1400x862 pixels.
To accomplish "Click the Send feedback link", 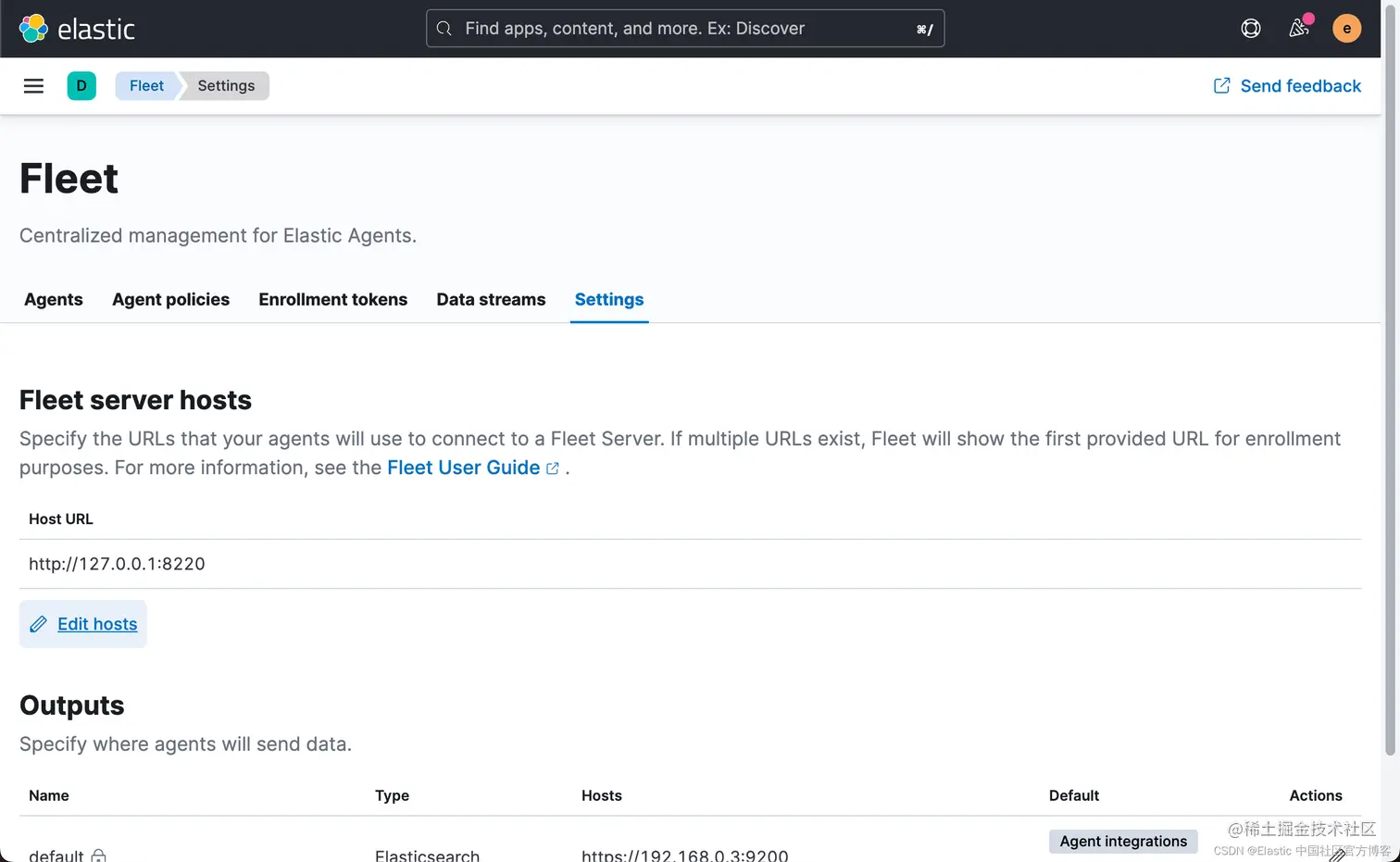I will tap(1300, 86).
